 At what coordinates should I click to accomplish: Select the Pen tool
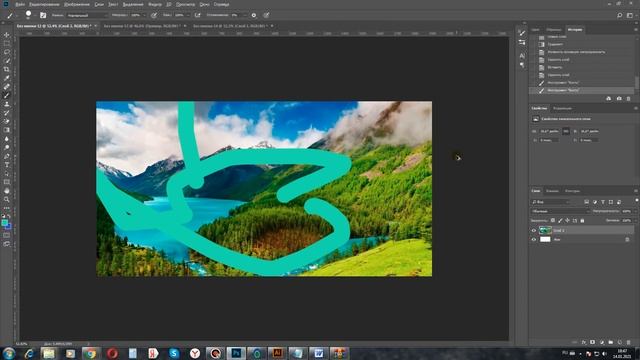pos(7,156)
